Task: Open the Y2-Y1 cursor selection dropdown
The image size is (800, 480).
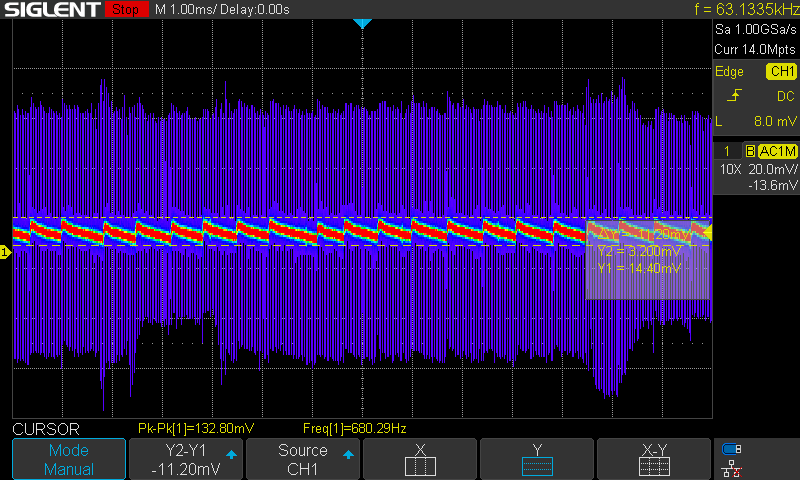Action: 186,459
